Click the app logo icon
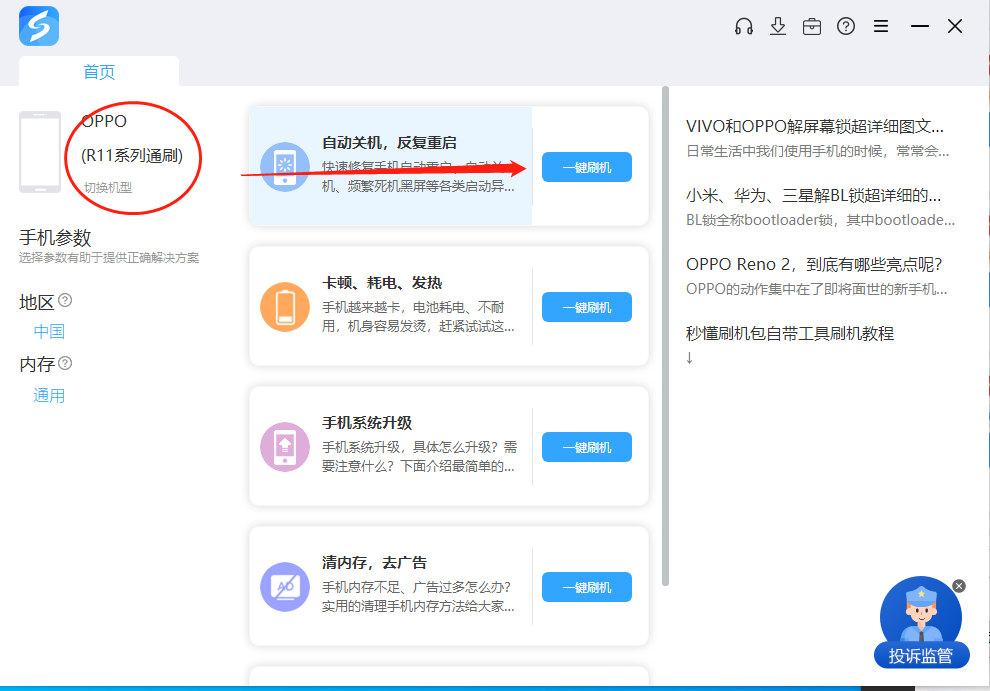Viewport: 990px width, 691px height. (x=39, y=27)
